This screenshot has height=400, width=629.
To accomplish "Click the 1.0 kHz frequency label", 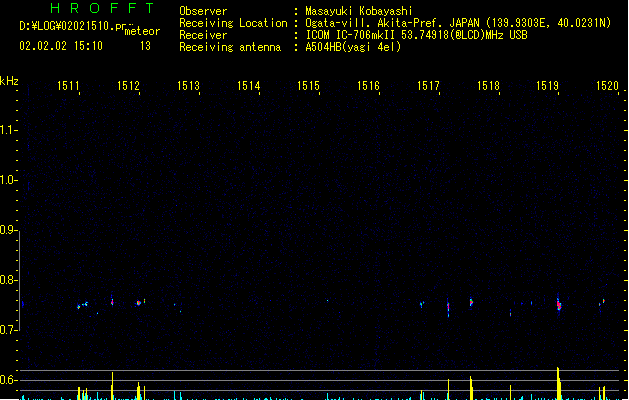I will coord(8,180).
